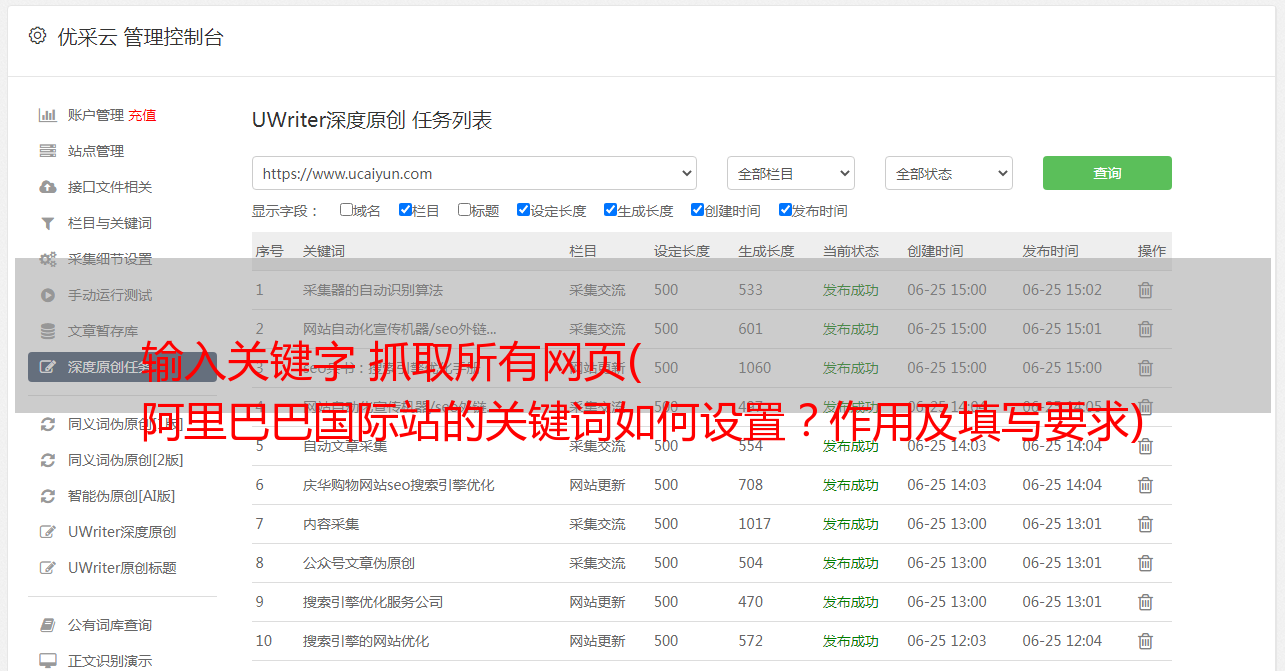Open 正文识别演示 sidebar link
1285x671 pixels.
[x=110, y=661]
